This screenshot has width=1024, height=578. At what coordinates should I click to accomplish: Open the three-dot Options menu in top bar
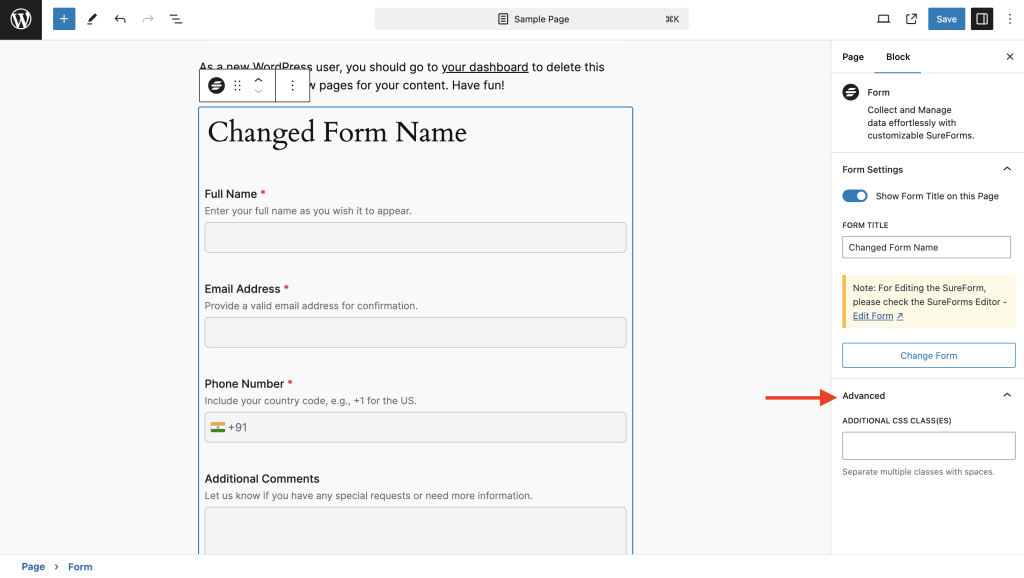click(1009, 19)
